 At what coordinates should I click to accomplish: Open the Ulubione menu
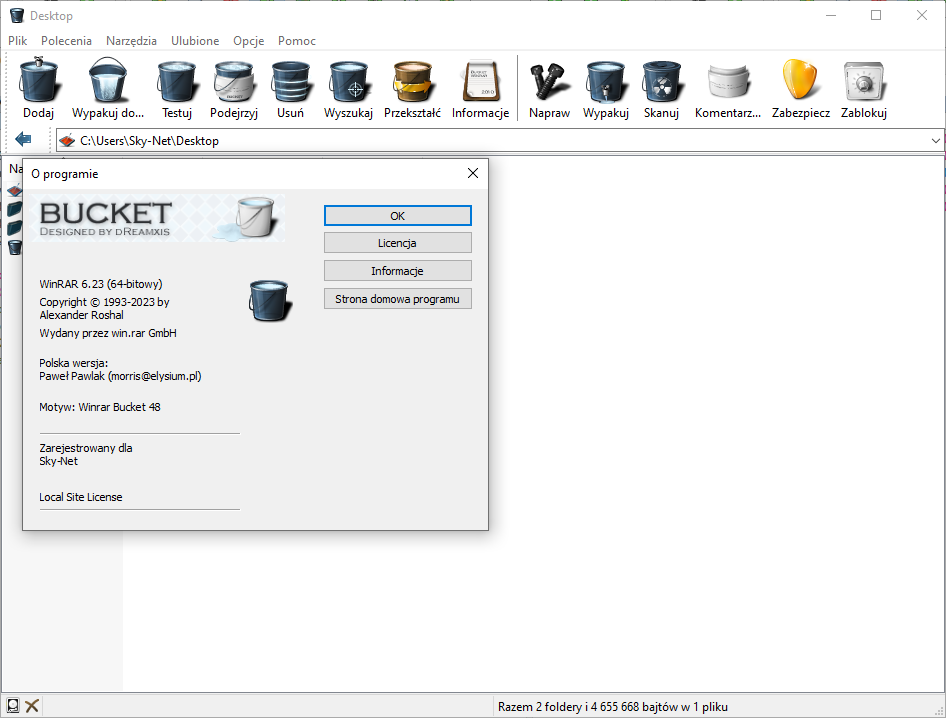195,40
